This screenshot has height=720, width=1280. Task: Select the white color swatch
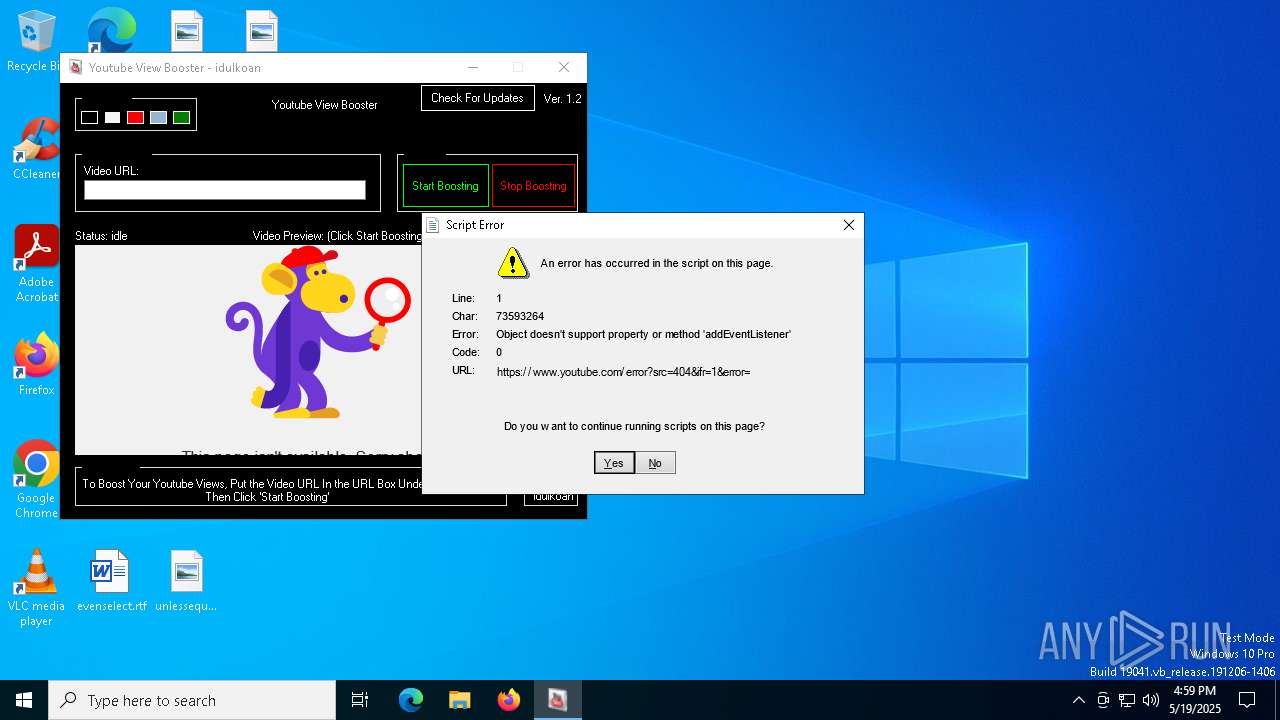[112, 117]
